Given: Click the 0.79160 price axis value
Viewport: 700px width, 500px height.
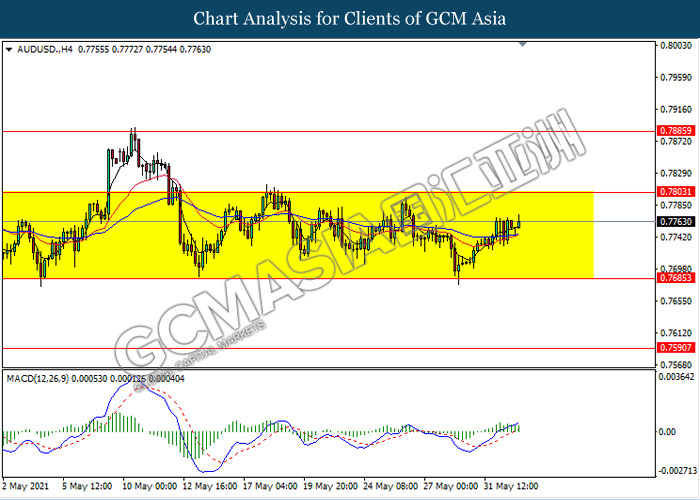Looking at the screenshot, I should [x=676, y=109].
